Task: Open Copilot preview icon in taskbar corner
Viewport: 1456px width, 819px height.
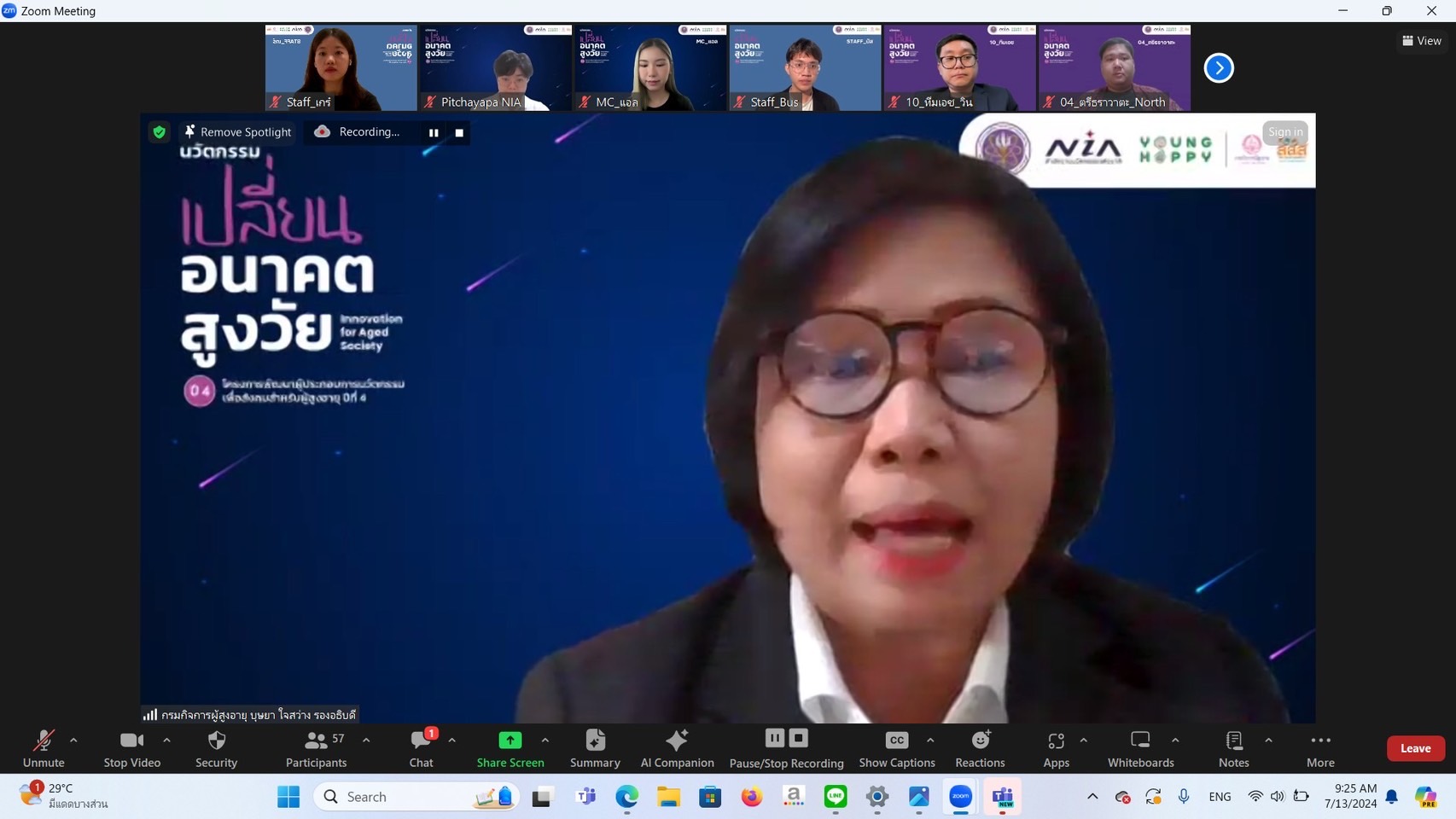Action: [1425, 797]
